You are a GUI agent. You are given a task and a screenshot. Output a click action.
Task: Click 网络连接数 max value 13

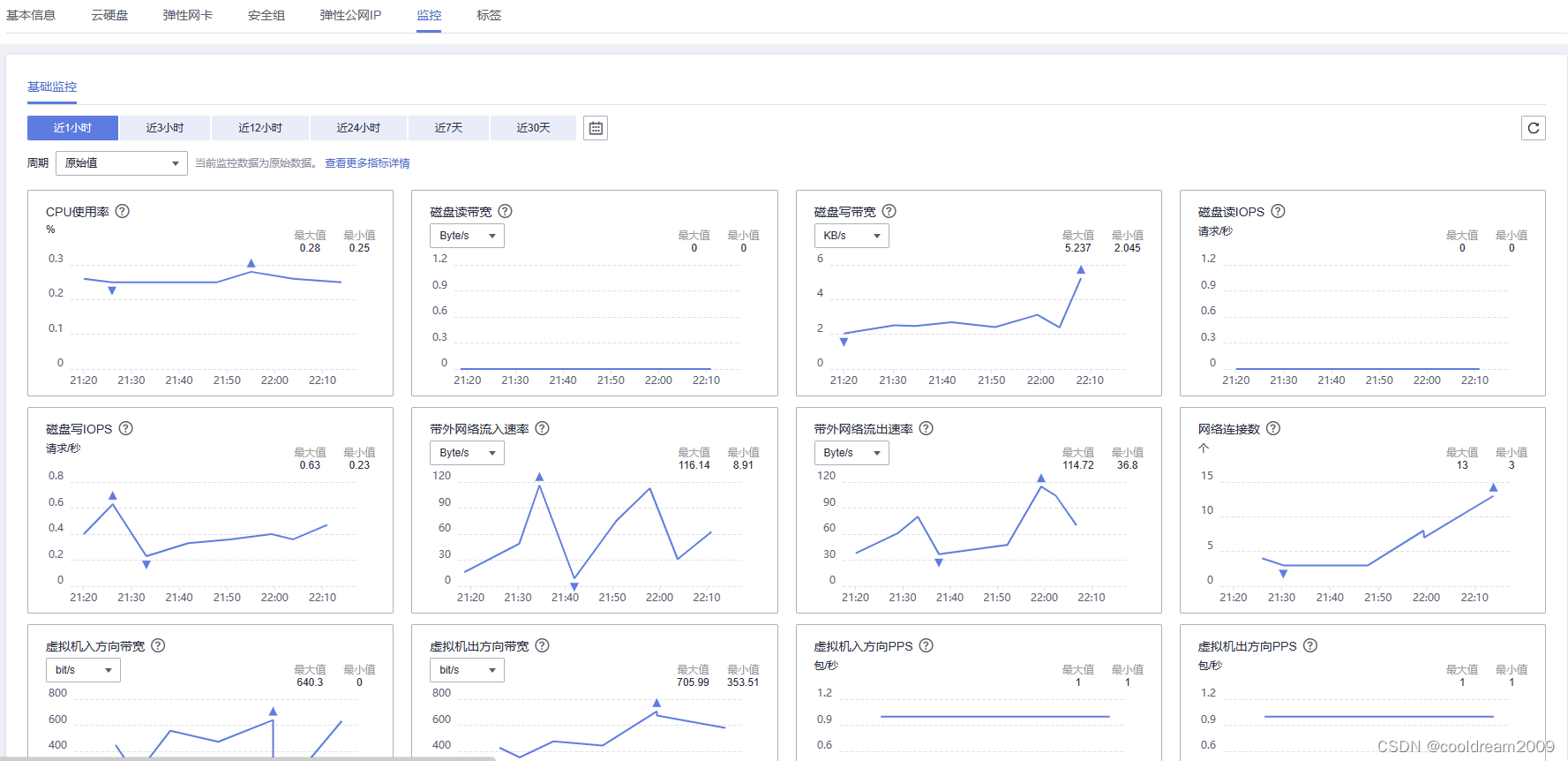pyautogui.click(x=1462, y=465)
